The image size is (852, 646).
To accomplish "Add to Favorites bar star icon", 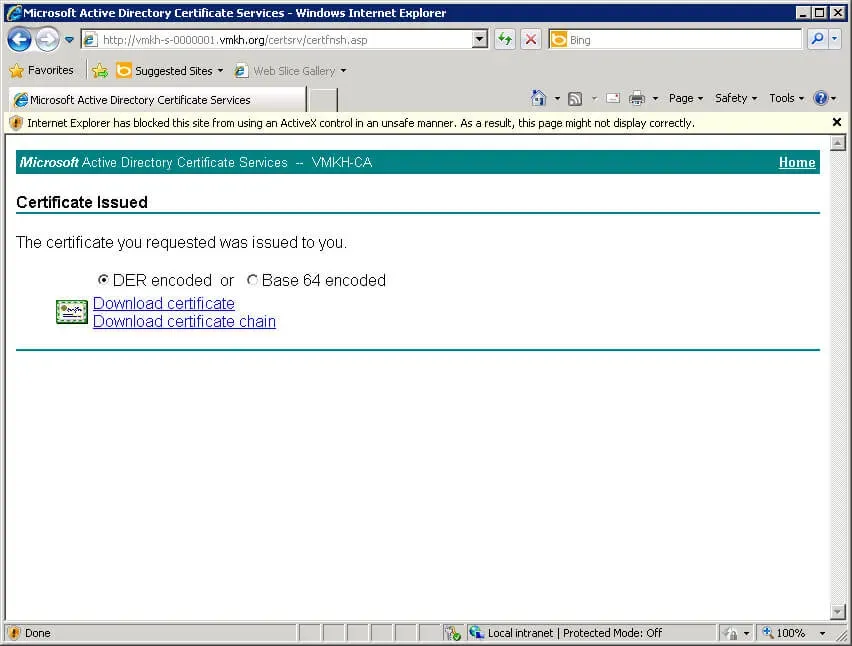I will [100, 71].
